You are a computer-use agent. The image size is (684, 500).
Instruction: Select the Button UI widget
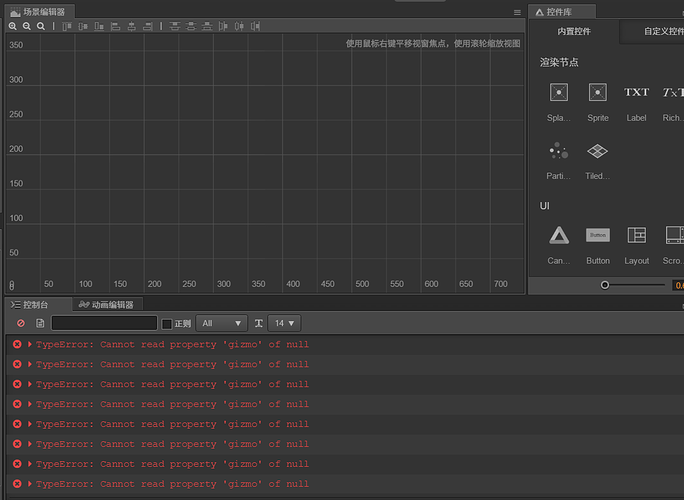tap(598, 245)
